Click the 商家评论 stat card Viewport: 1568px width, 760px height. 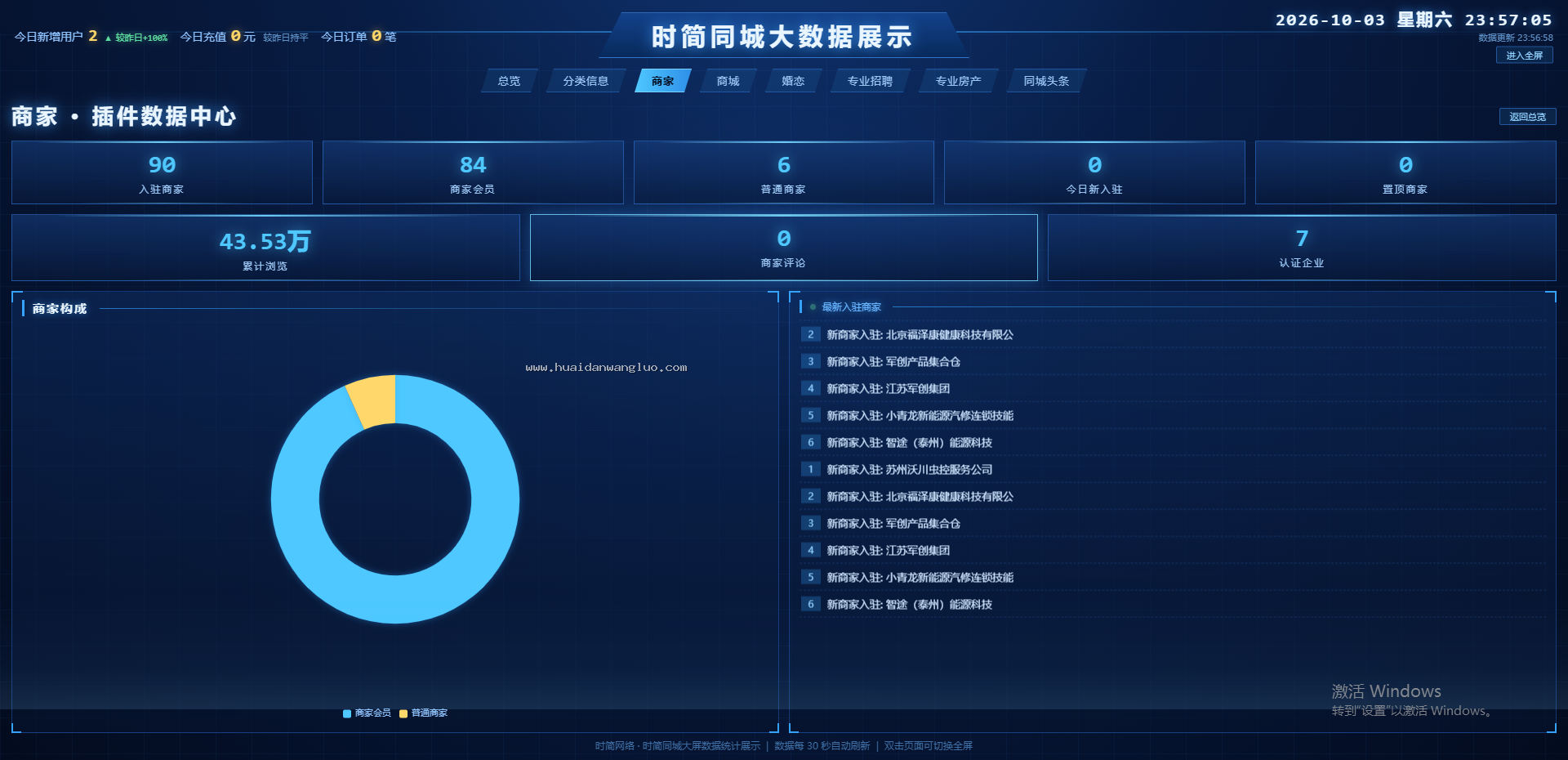[x=784, y=248]
